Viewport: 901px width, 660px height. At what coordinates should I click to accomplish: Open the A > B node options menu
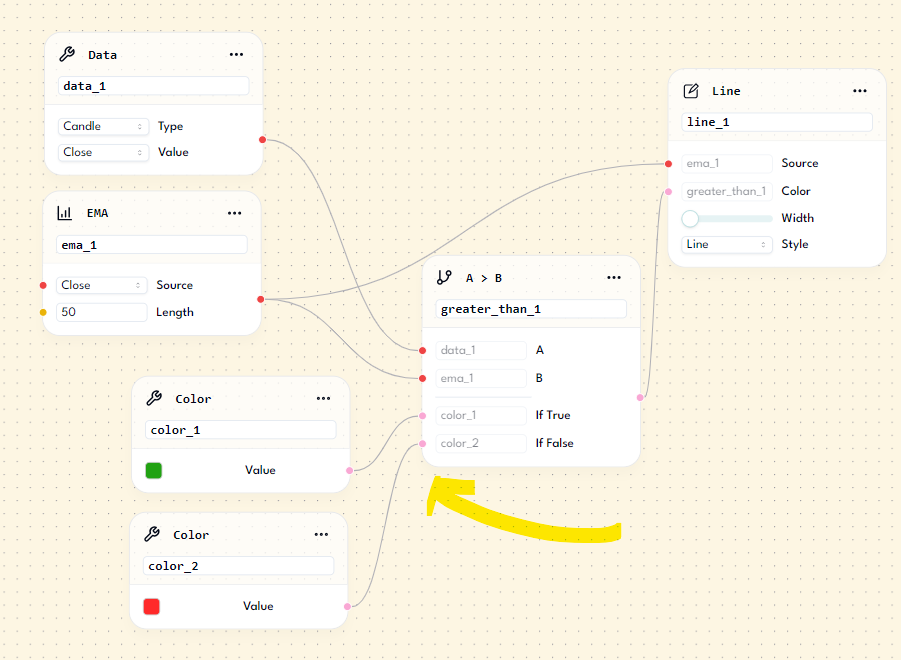coord(614,278)
